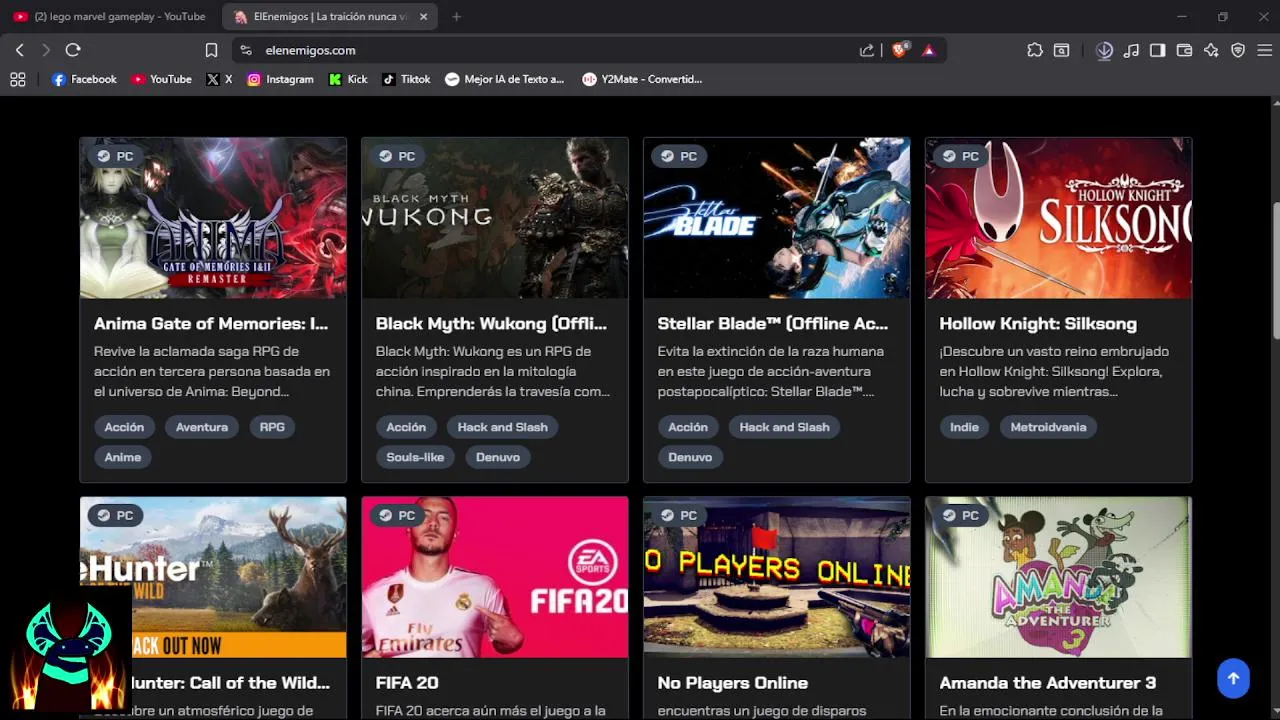Screen dimensions: 1280x720
Task: Bookmark this page with the bookmark icon
Action: click(x=211, y=50)
